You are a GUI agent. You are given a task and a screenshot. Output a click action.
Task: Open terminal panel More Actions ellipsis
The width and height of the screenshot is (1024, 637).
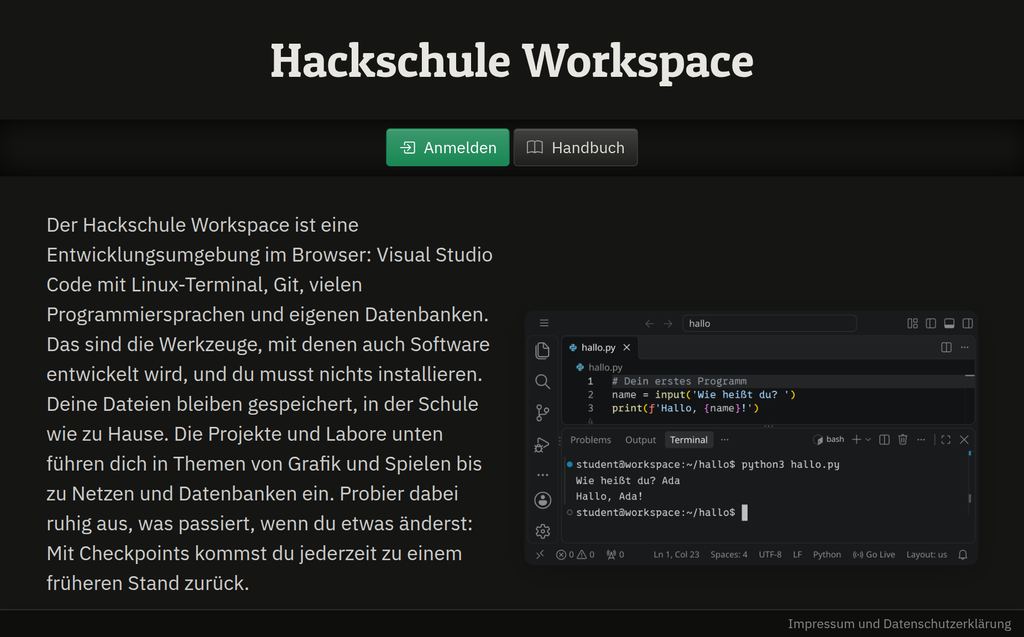(921, 440)
